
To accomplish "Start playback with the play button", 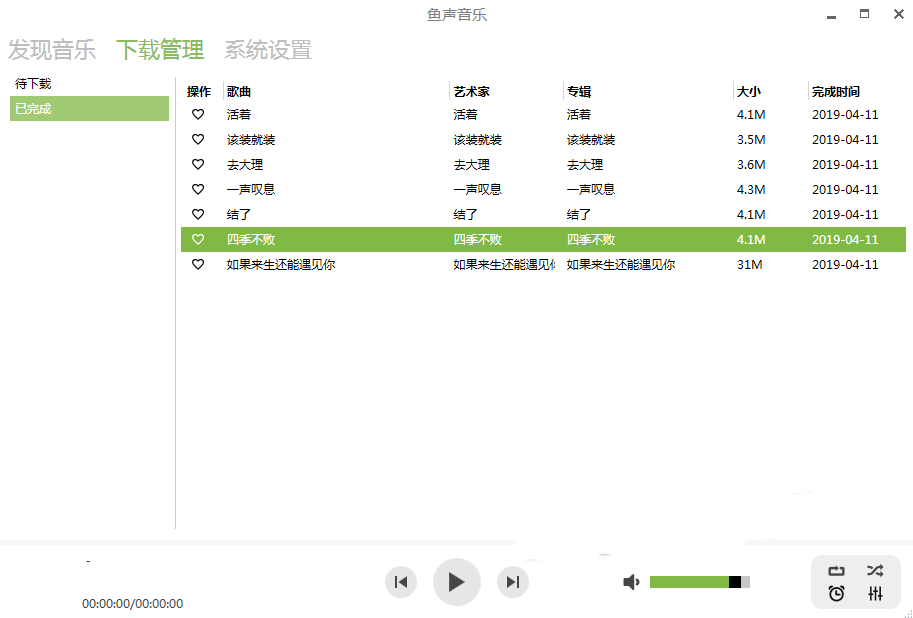I will pos(456,582).
